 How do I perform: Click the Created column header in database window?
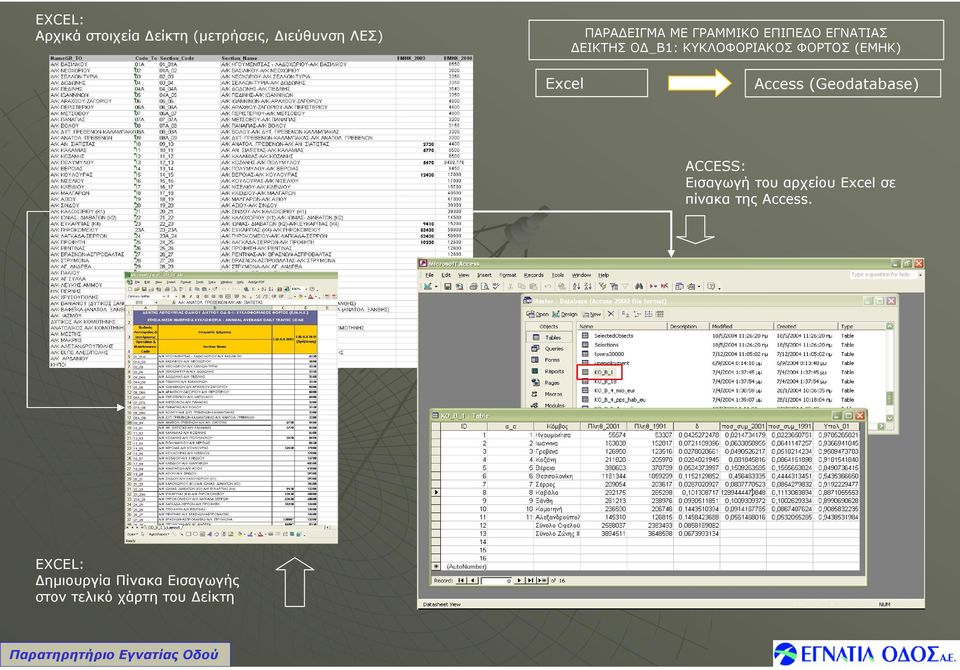(x=804, y=326)
